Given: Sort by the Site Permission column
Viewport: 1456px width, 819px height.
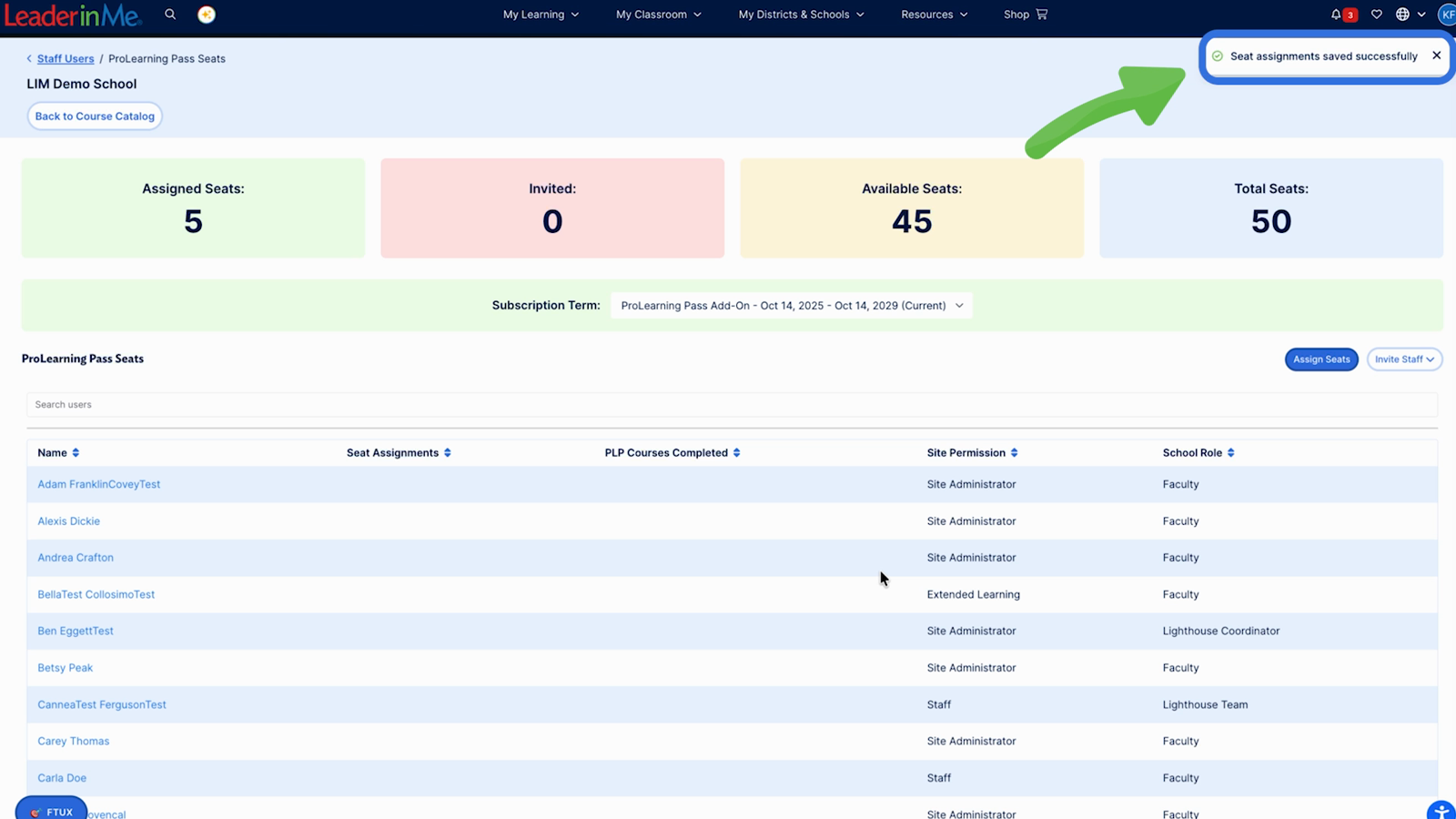Looking at the screenshot, I should click(972, 452).
